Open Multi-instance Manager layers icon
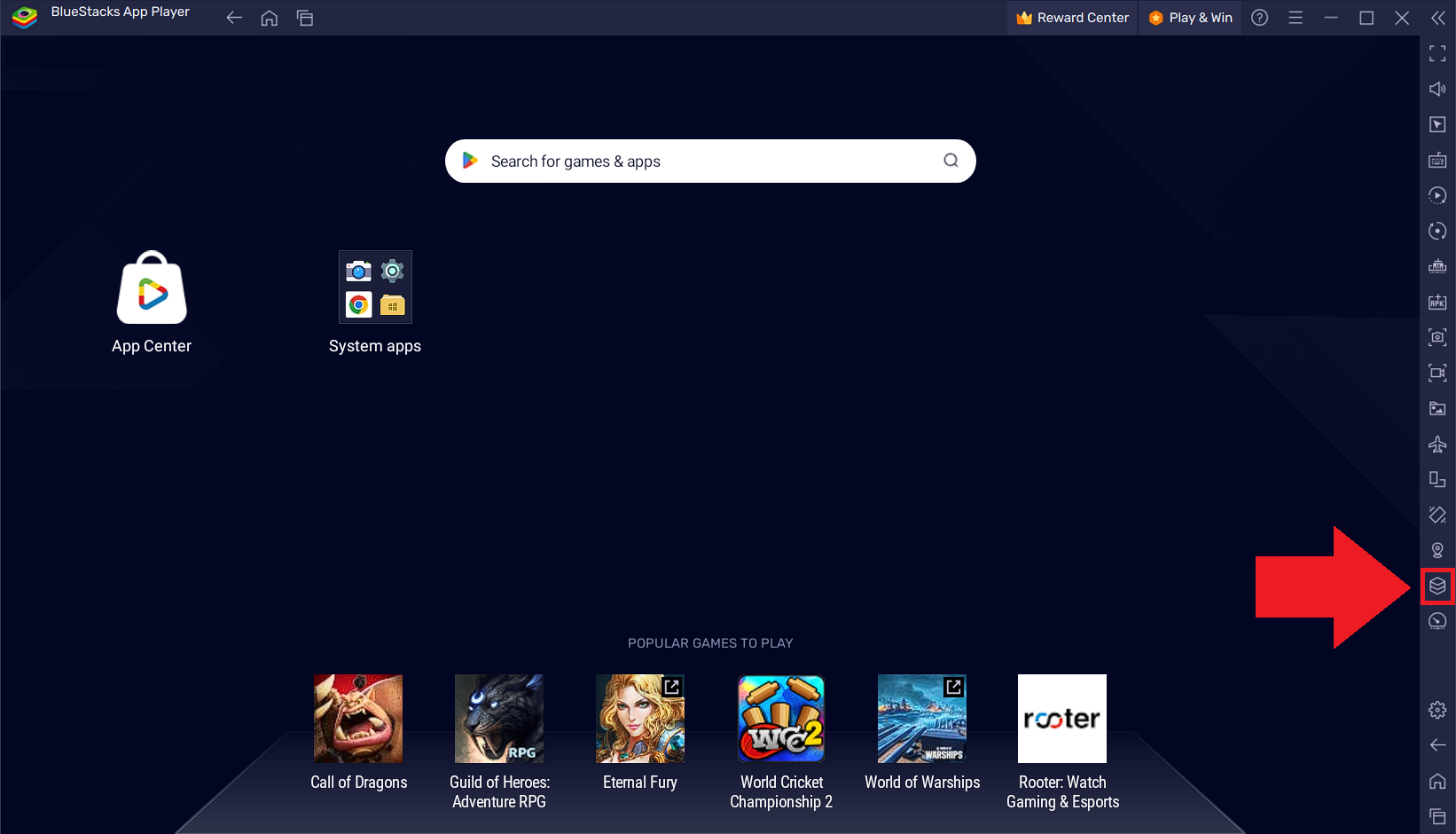 tap(1437, 586)
